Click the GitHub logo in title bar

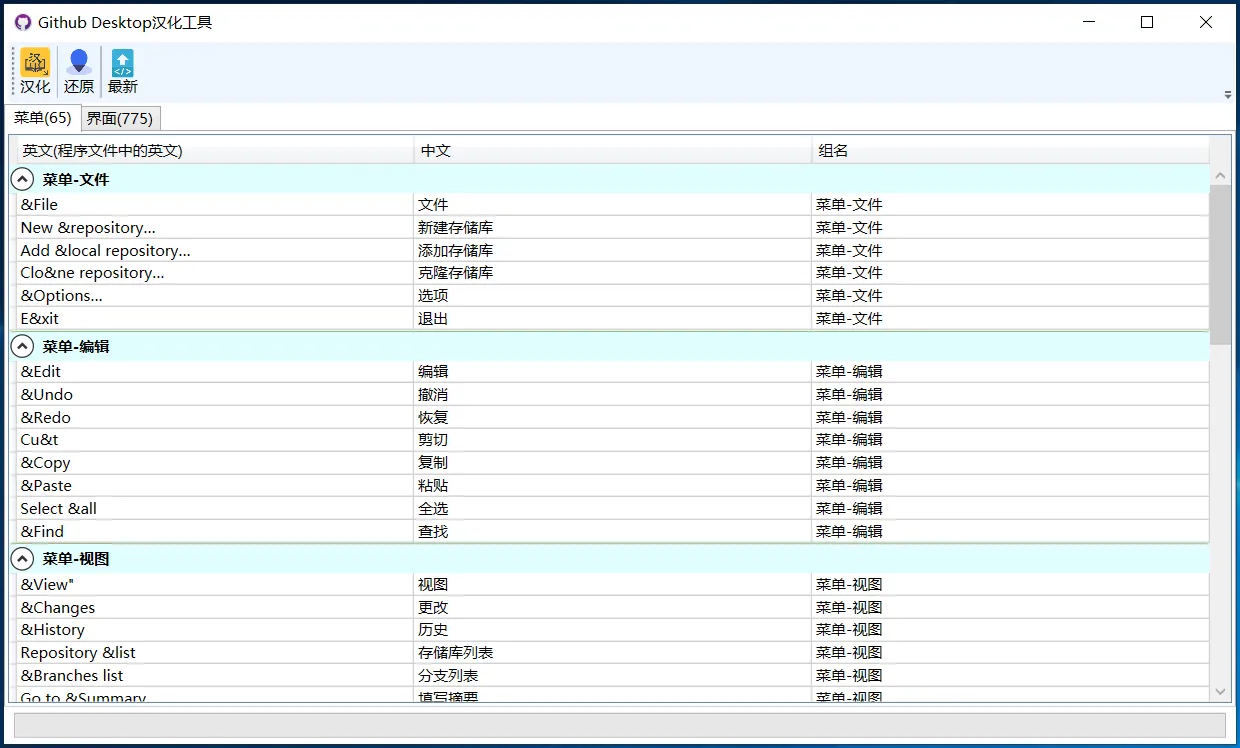point(23,22)
